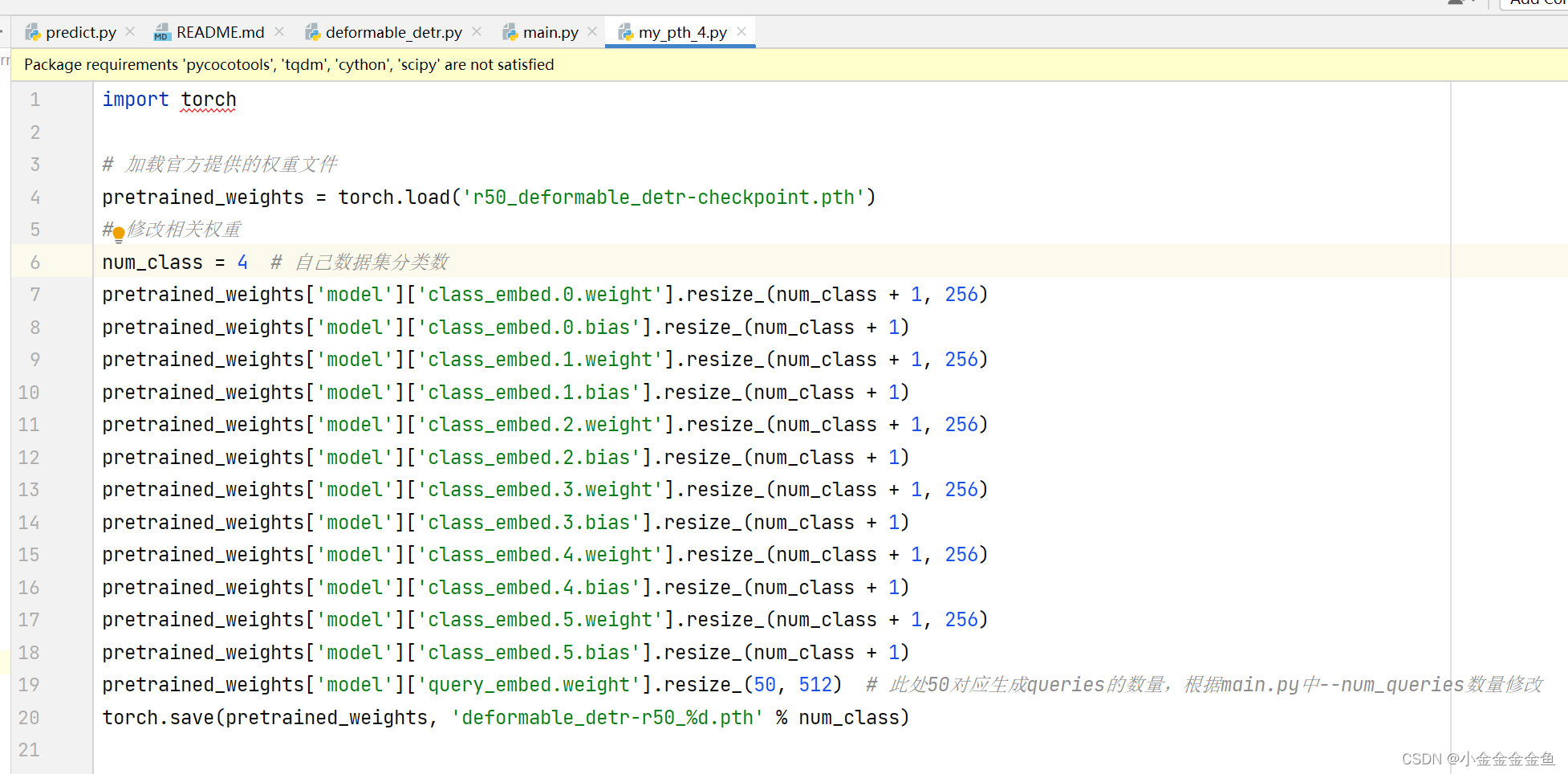Open the README.md tab
Viewport: 1568px width, 774px height.
(220, 32)
